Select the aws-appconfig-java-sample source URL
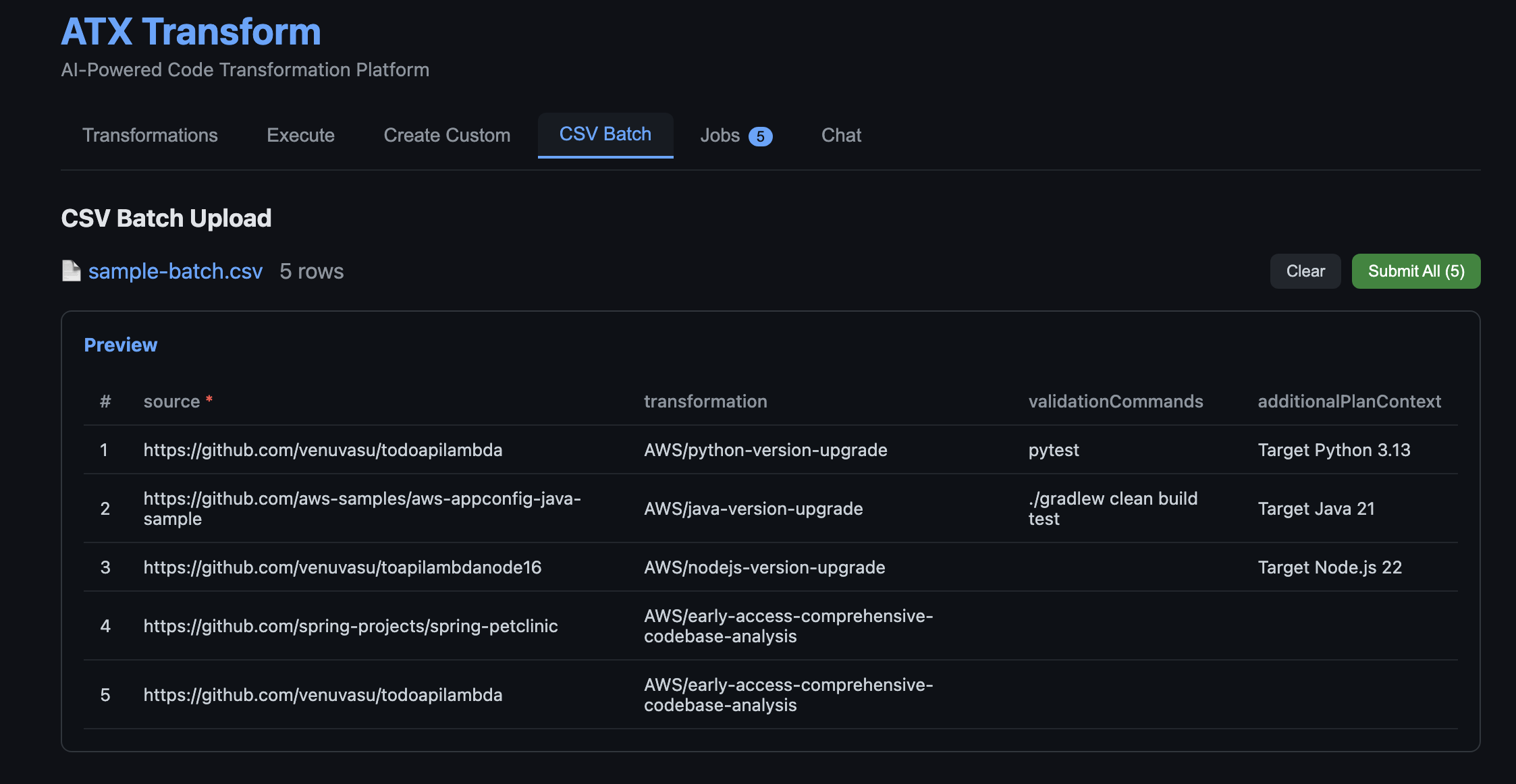This screenshot has height=784, width=1516. (362, 509)
